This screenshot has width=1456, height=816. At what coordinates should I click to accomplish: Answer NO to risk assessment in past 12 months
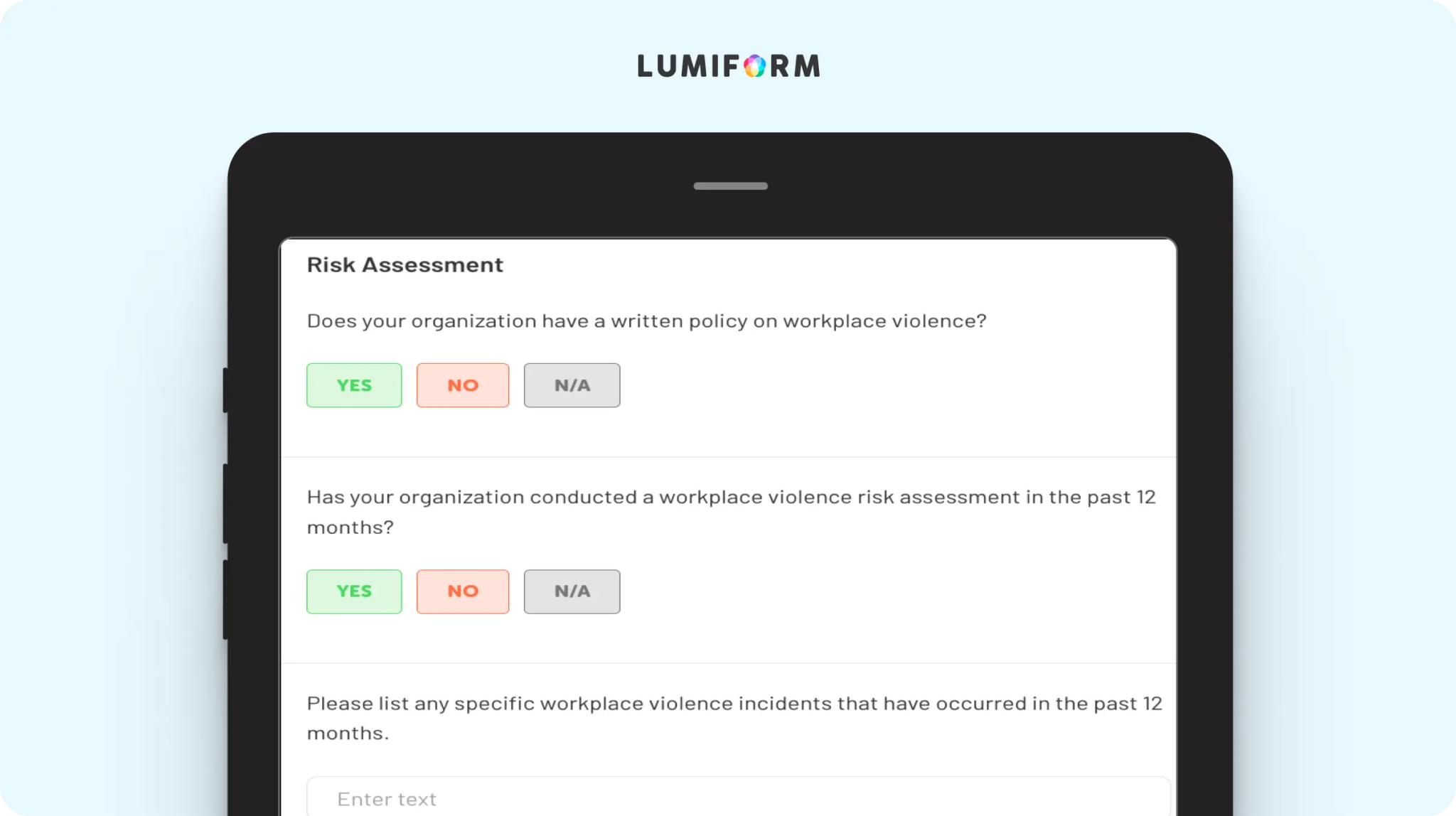(463, 591)
